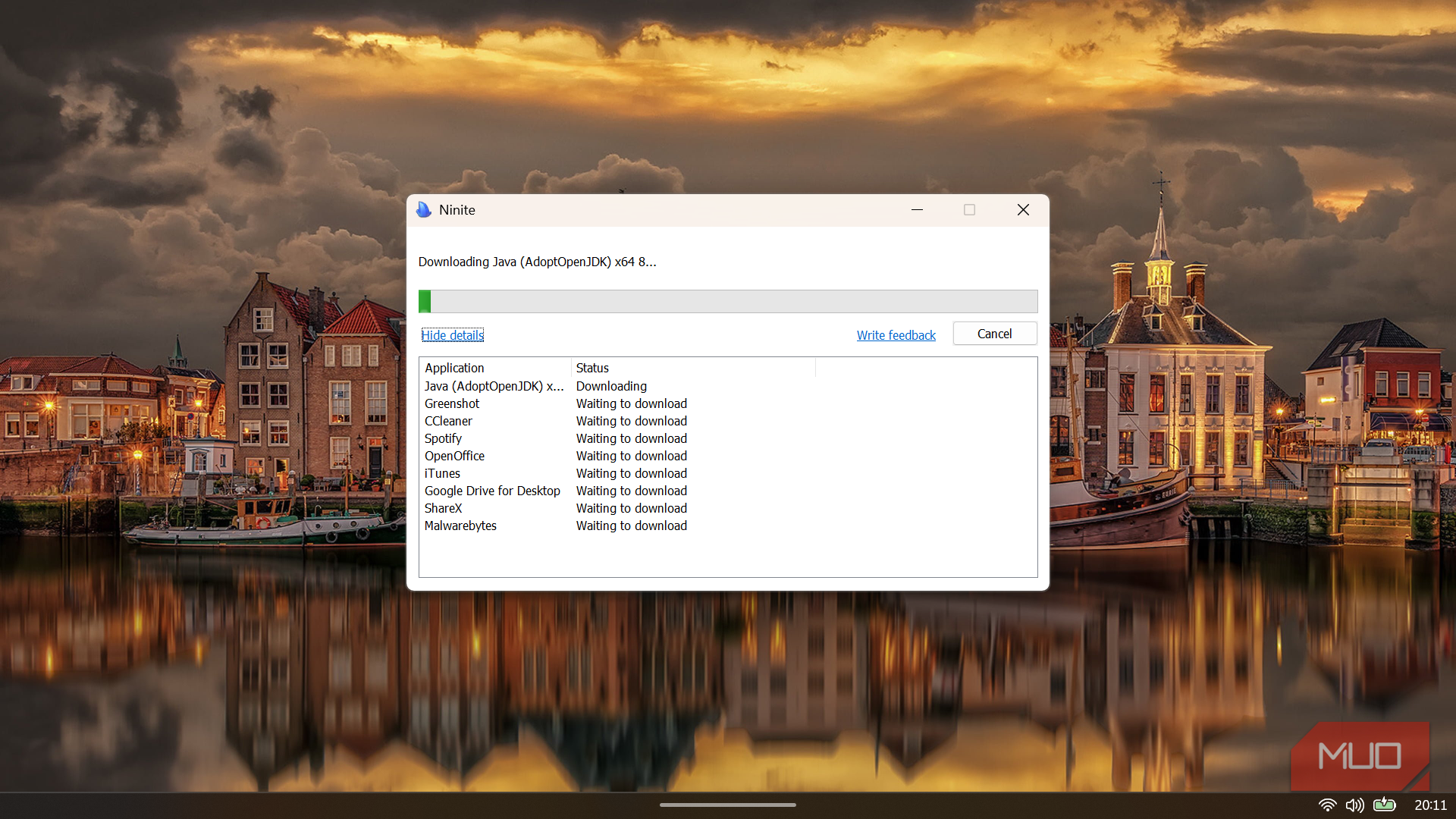Select the Spotify application row
This screenshot has height=819, width=1456.
point(618,438)
